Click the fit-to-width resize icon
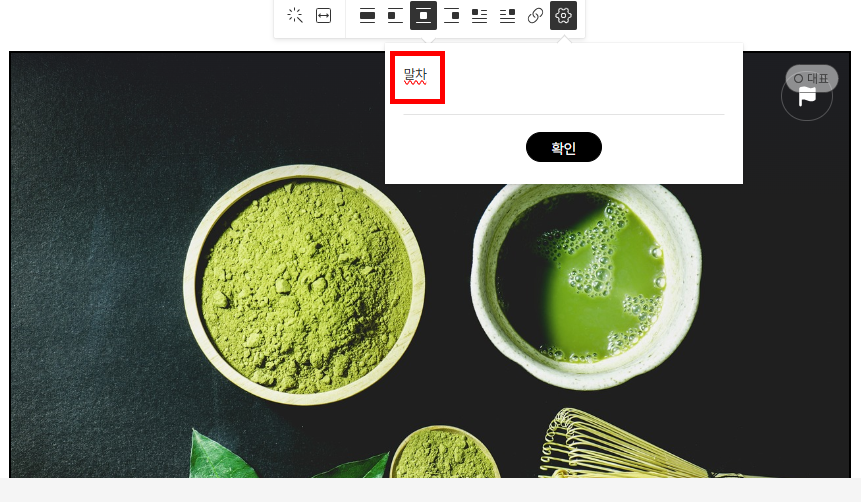861x502 pixels. [323, 15]
